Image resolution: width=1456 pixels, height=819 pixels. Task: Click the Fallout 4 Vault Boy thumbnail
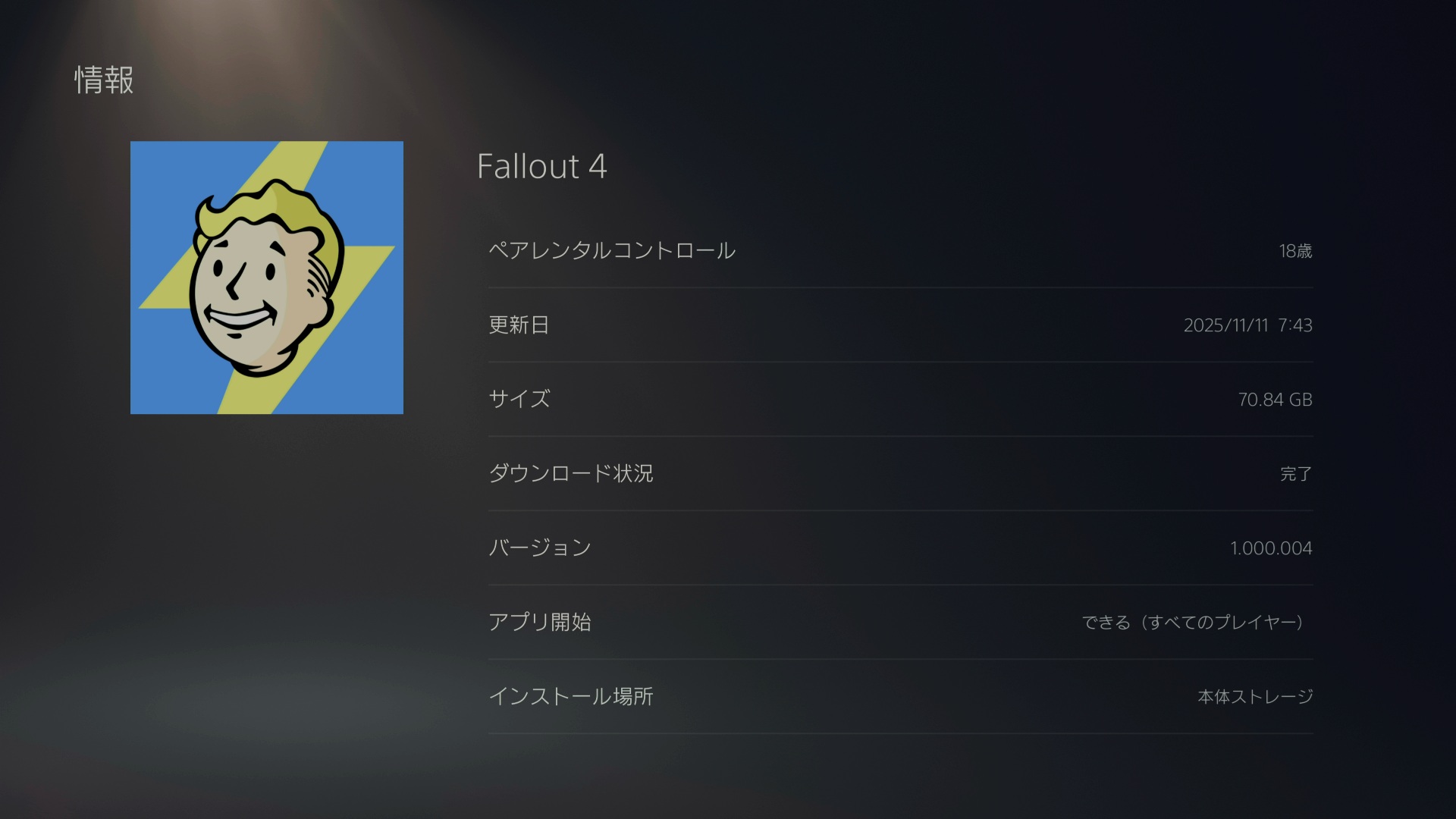267,278
